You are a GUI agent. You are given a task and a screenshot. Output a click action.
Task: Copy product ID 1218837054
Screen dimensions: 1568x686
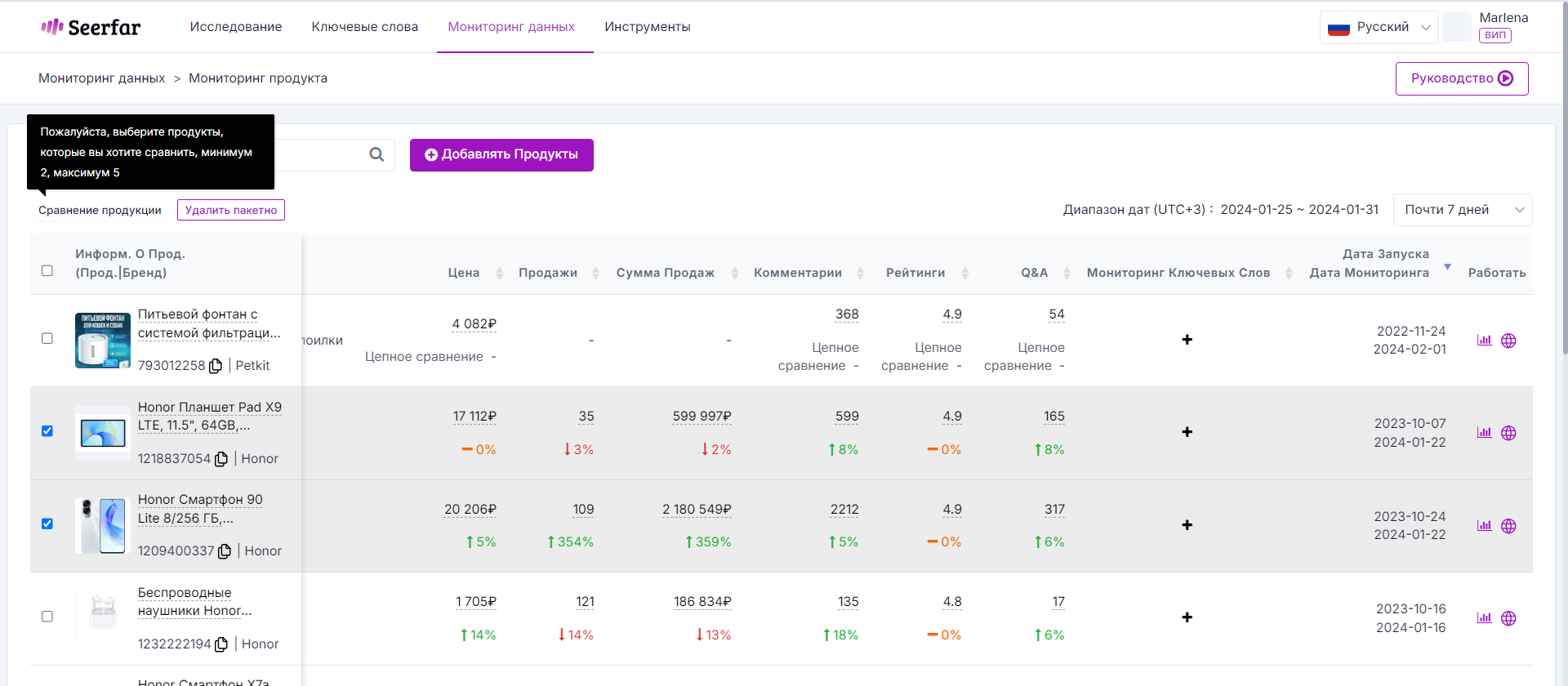221,459
